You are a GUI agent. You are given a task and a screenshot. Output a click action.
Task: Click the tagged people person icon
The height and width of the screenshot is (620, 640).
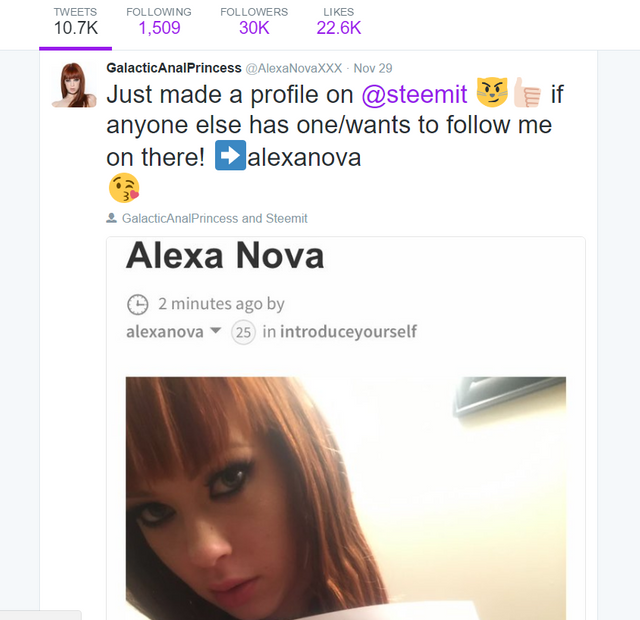[111, 218]
